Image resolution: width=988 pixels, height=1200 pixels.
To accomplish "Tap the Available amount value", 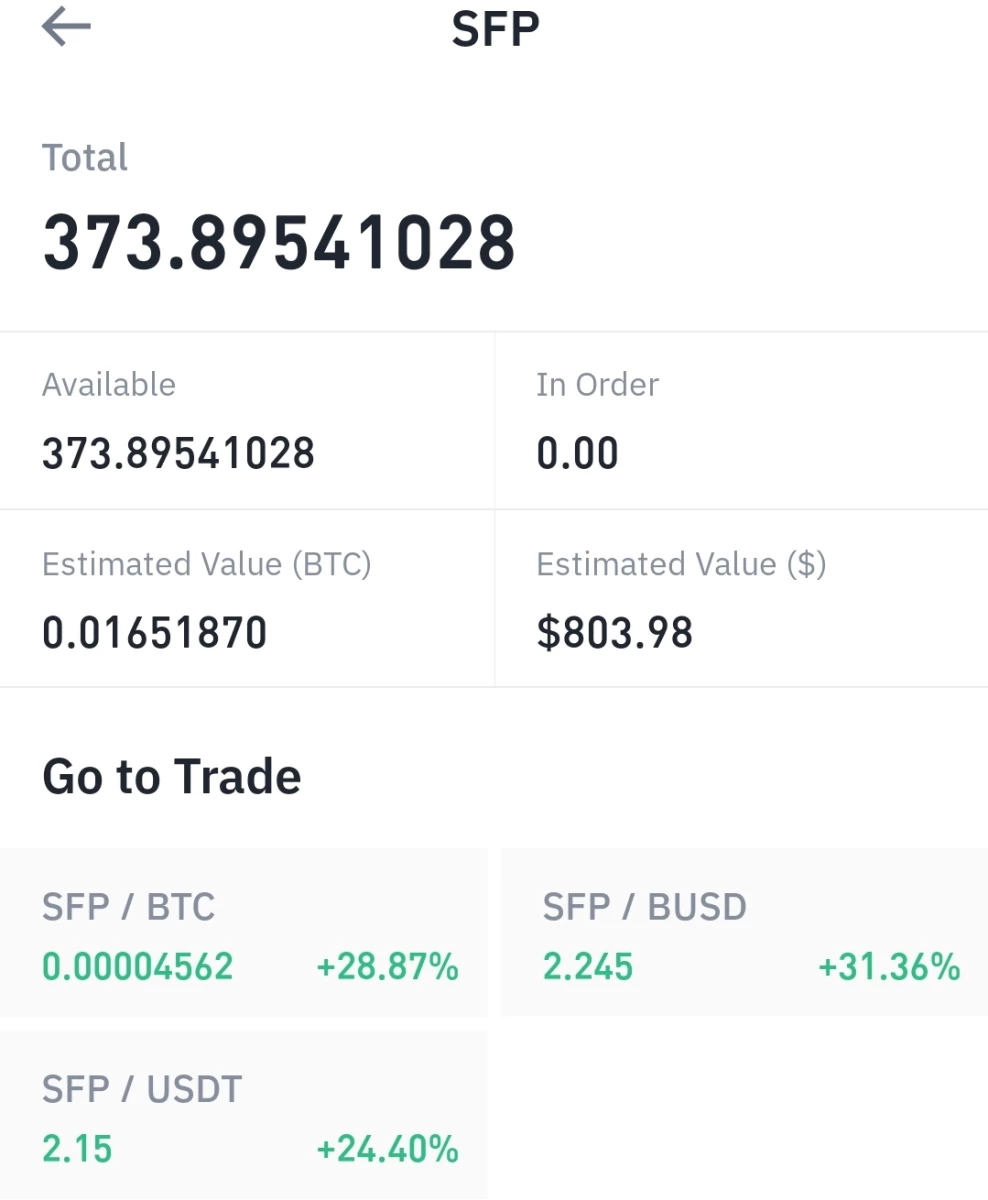I will click(178, 454).
